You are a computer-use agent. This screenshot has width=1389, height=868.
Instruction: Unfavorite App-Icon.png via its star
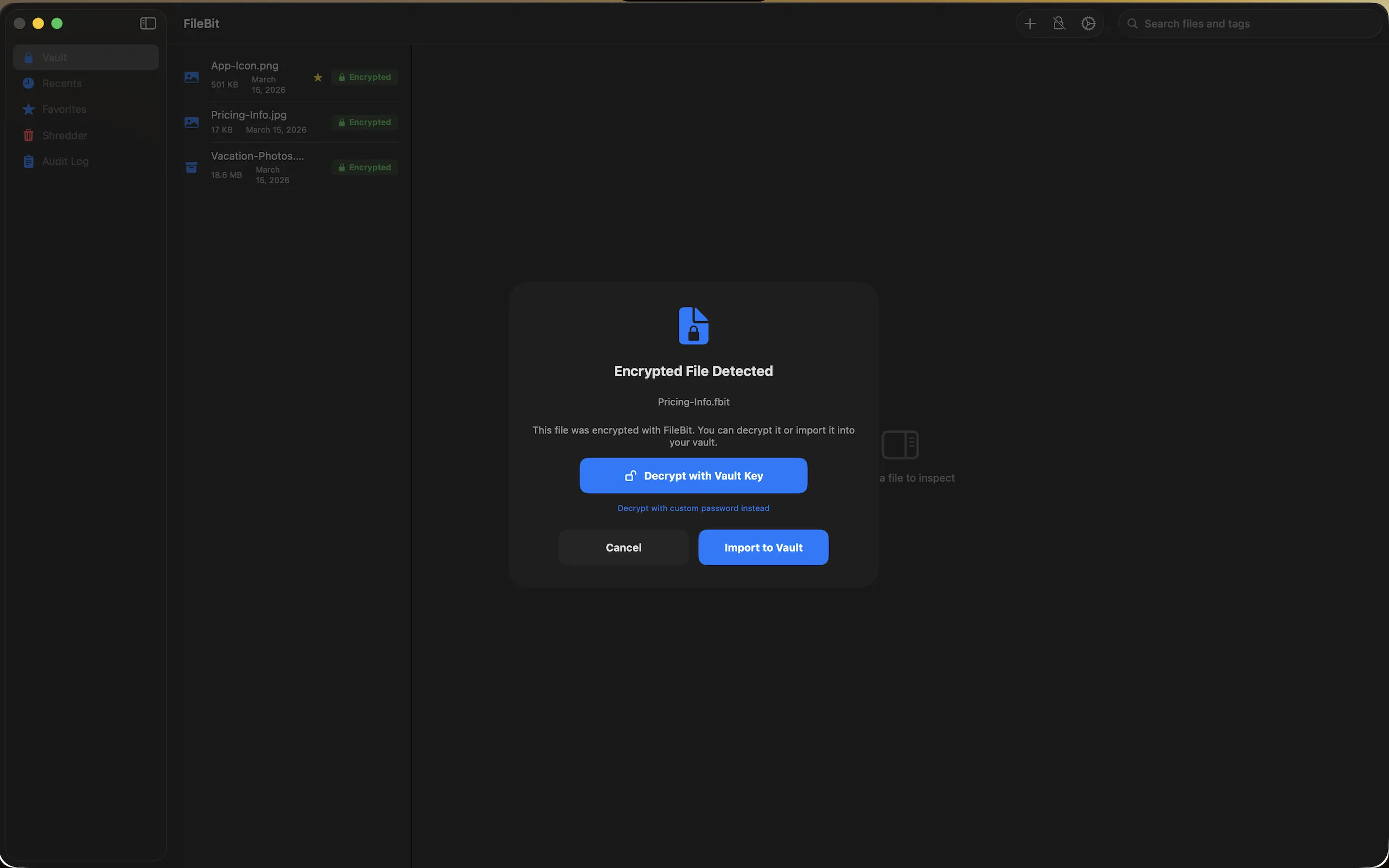pos(317,77)
